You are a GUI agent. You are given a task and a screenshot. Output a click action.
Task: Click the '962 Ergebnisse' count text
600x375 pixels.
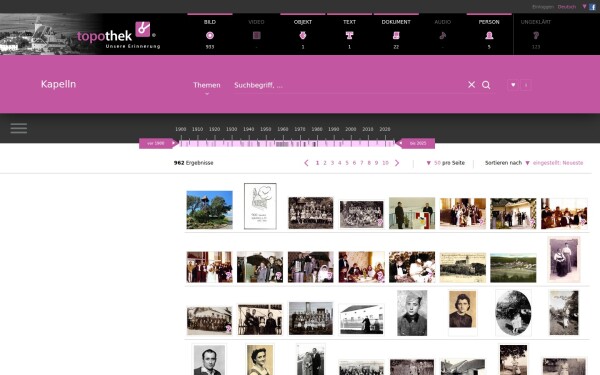(193, 163)
